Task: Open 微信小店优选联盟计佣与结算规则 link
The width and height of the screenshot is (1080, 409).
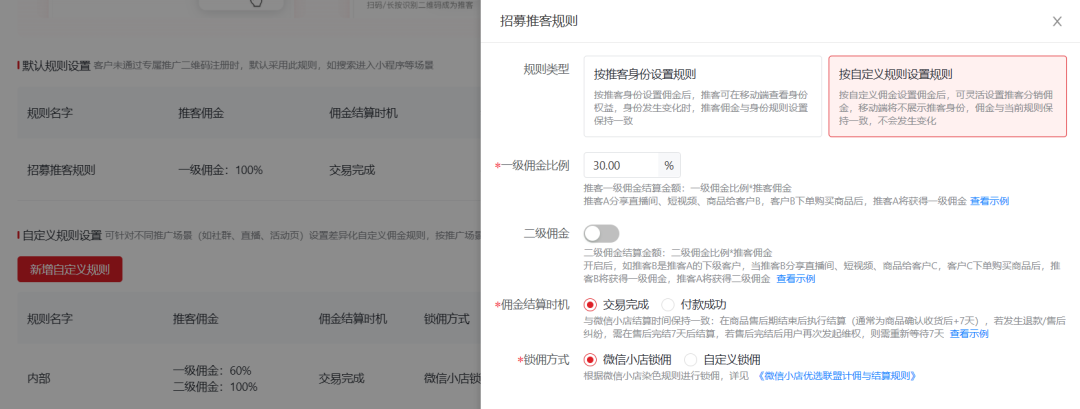Action: point(835,376)
